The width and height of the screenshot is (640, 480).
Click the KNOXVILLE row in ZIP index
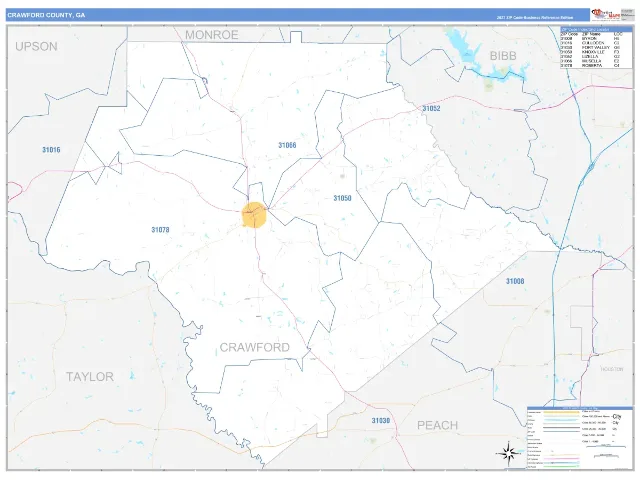pos(591,52)
